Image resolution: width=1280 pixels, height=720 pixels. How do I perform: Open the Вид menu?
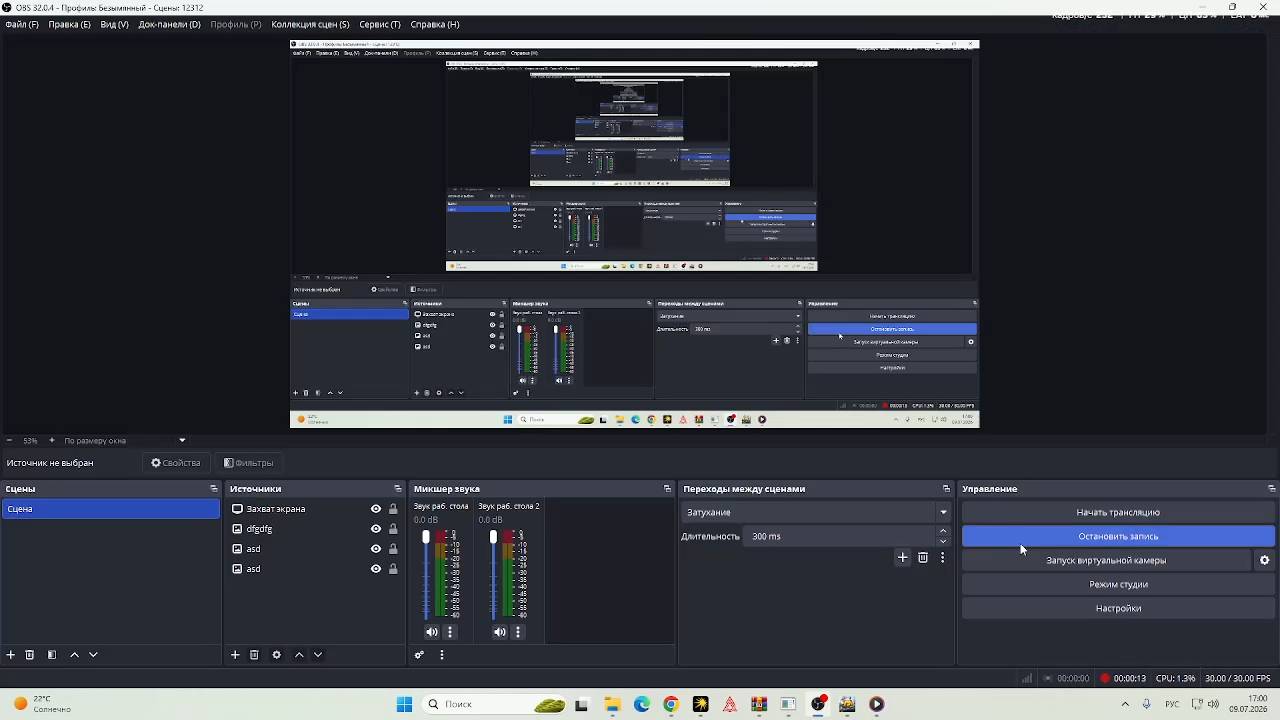point(114,24)
